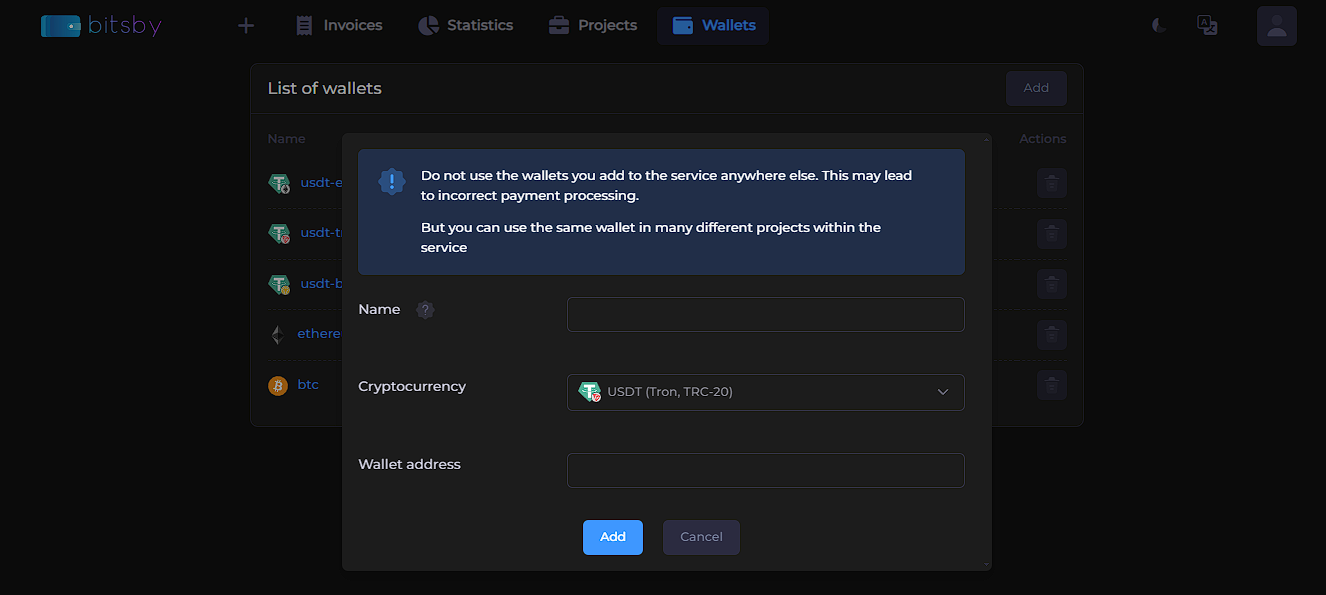Click the Bitcoin coin icon
This screenshot has width=1326, height=595.
click(278, 385)
